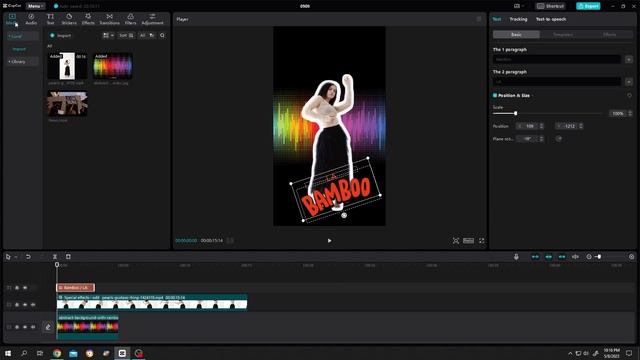Click the Scale slider handle
Viewport: 640px width, 360px height.
pyautogui.click(x=516, y=113)
